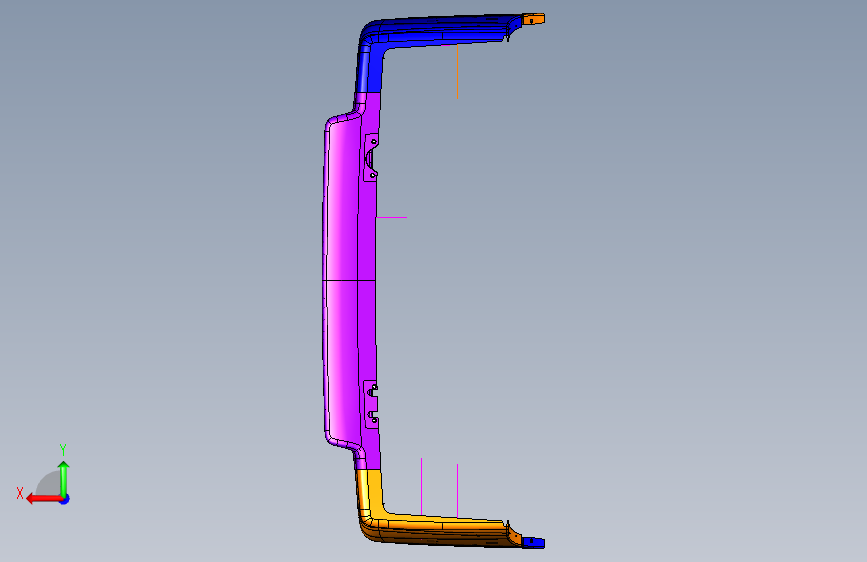Click the green Y axis arrow on triad

coord(64,478)
